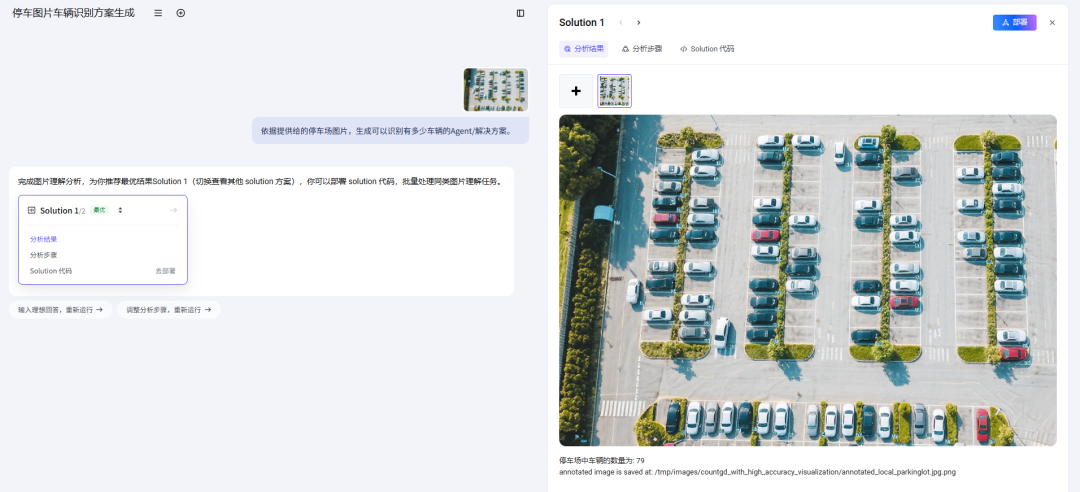The width and height of the screenshot is (1080, 492).
Task: Click the annotated image saved path text
Action: point(758,472)
